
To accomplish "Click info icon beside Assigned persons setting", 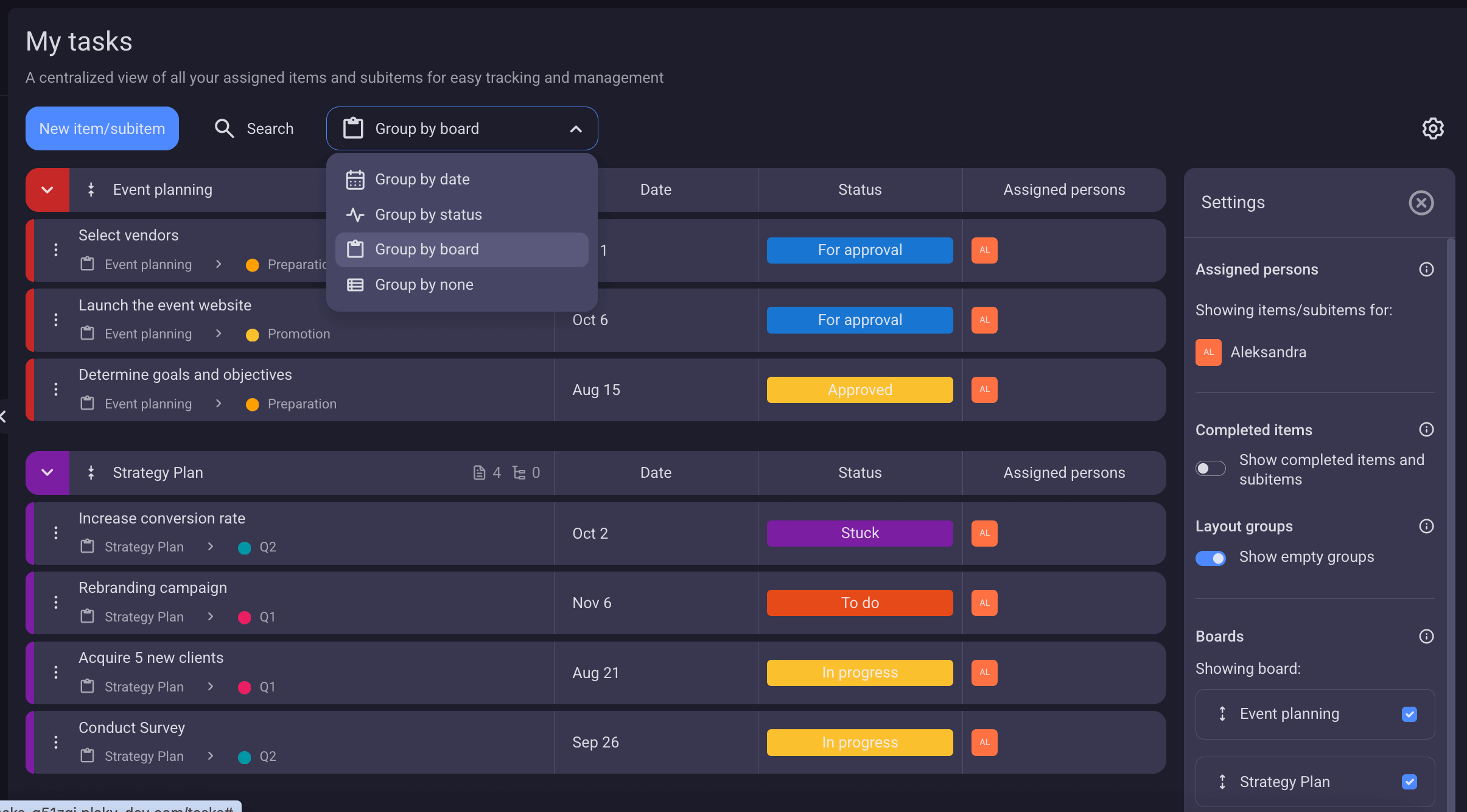I will click(x=1426, y=269).
